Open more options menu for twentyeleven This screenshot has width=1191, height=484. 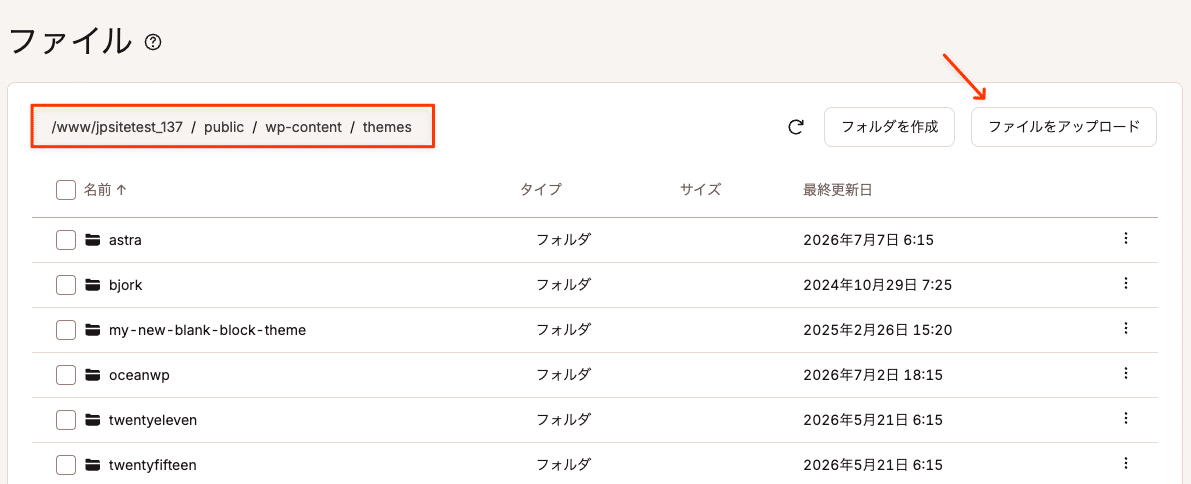(1126, 418)
